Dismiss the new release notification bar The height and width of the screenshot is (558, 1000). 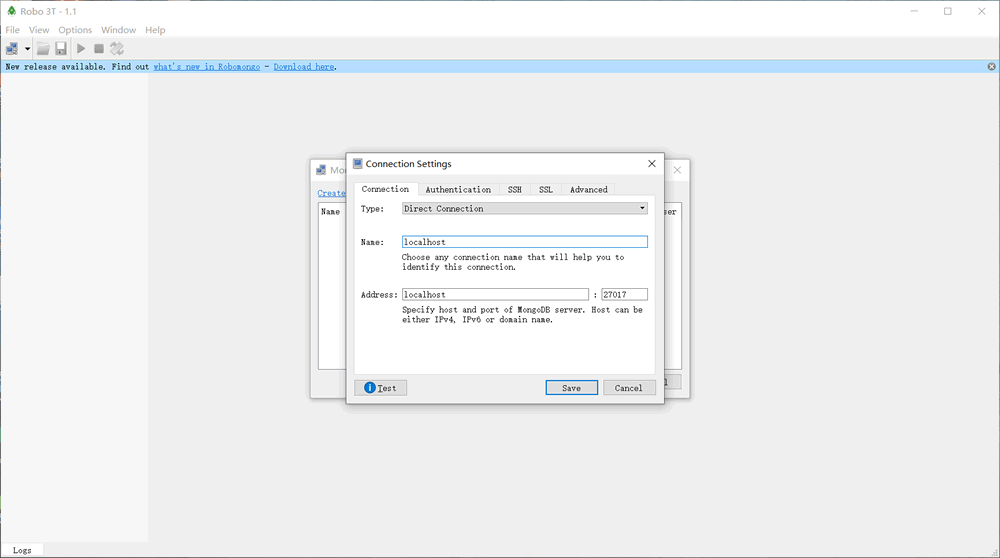pyautogui.click(x=992, y=66)
